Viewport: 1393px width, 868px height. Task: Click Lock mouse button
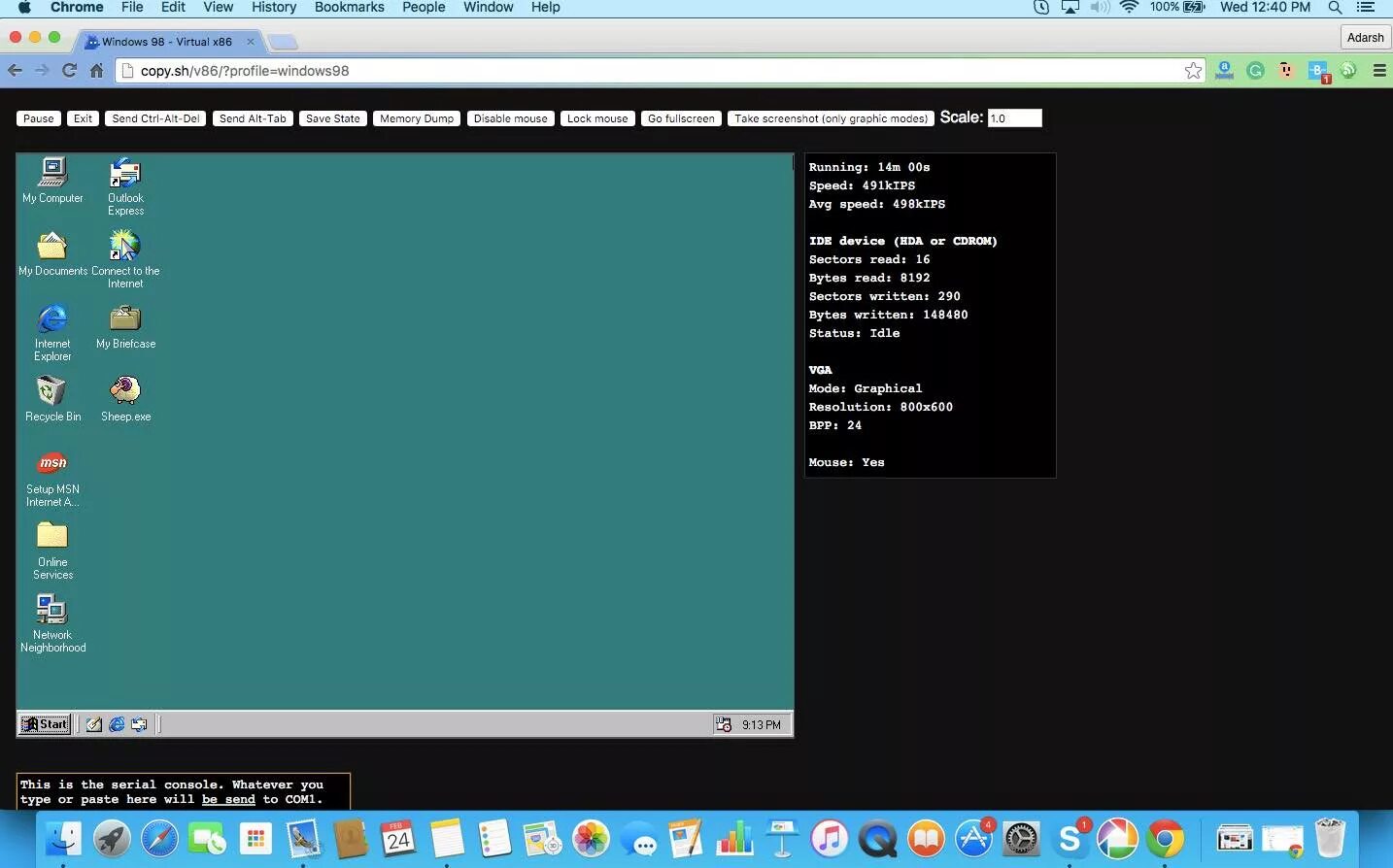(597, 118)
